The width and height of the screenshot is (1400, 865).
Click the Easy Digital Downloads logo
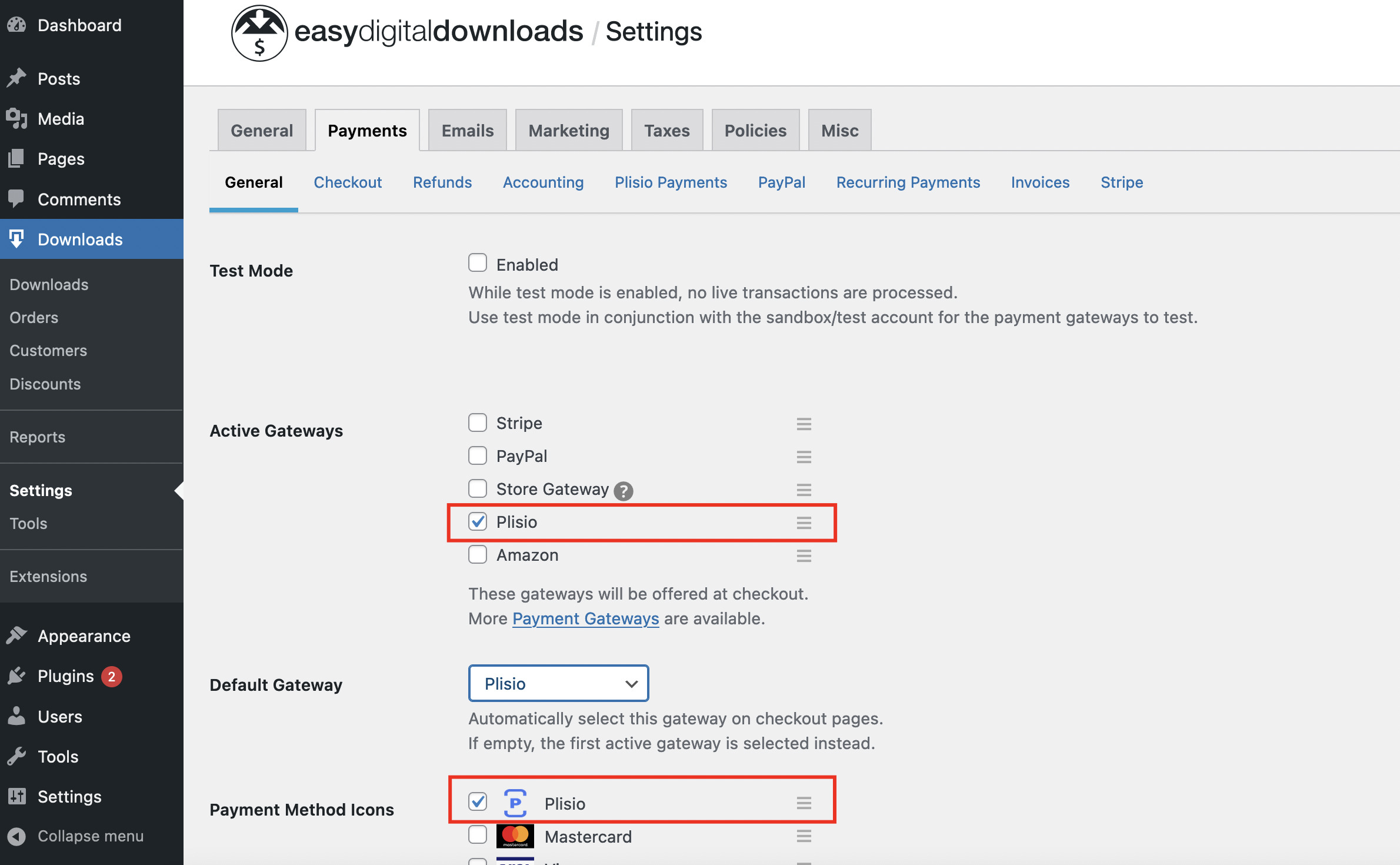pos(259,33)
